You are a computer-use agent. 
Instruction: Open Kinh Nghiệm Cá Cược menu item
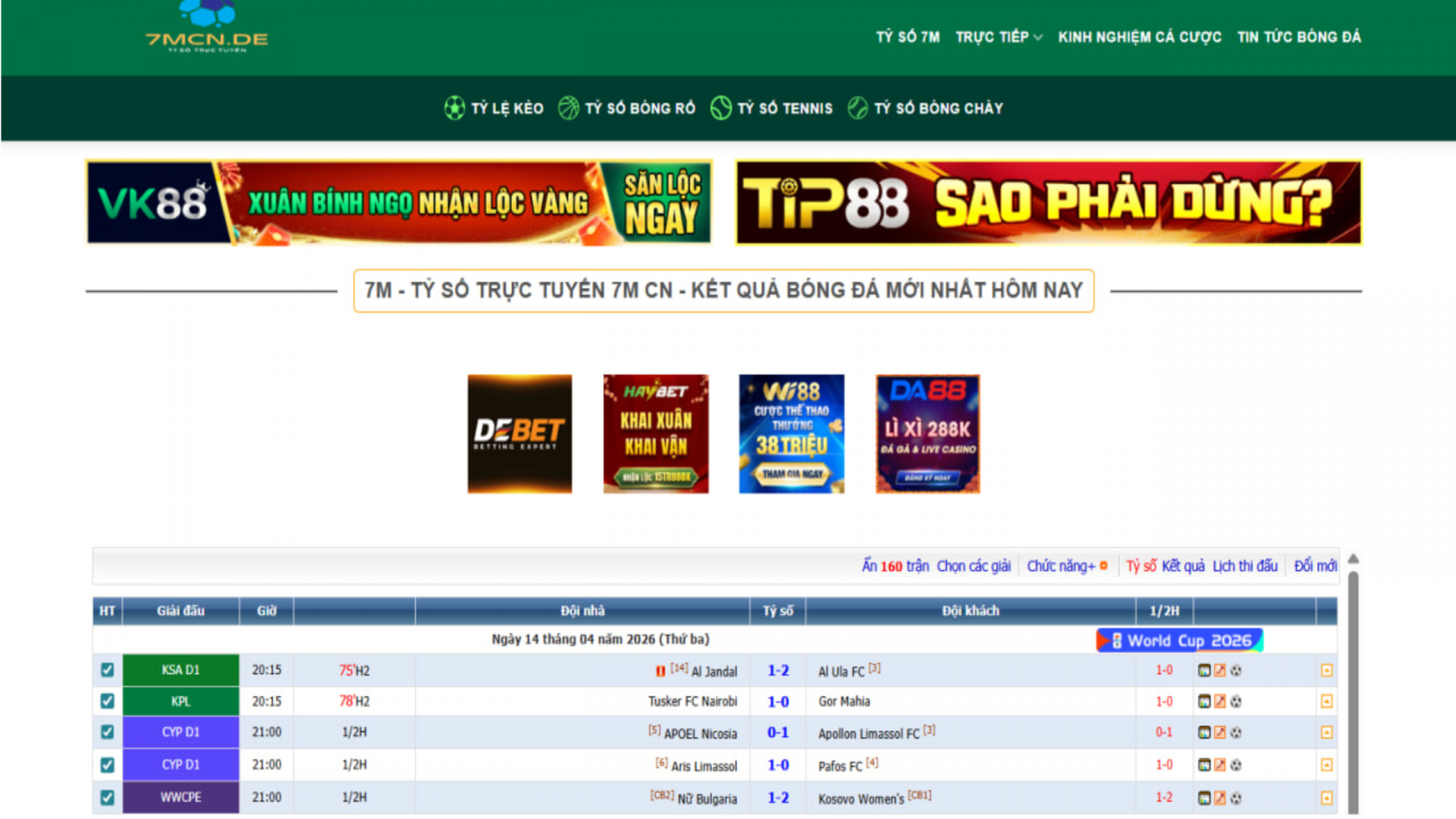1139,37
